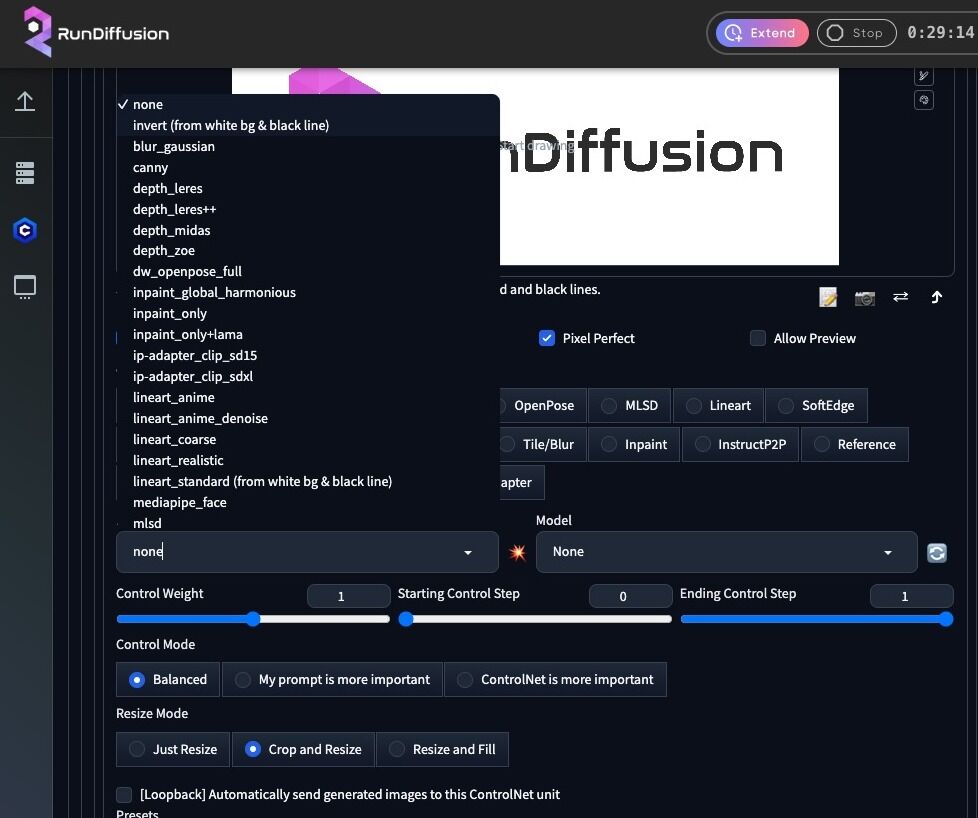Choose lineart_standard (from white bg & black line)

point(308,482)
